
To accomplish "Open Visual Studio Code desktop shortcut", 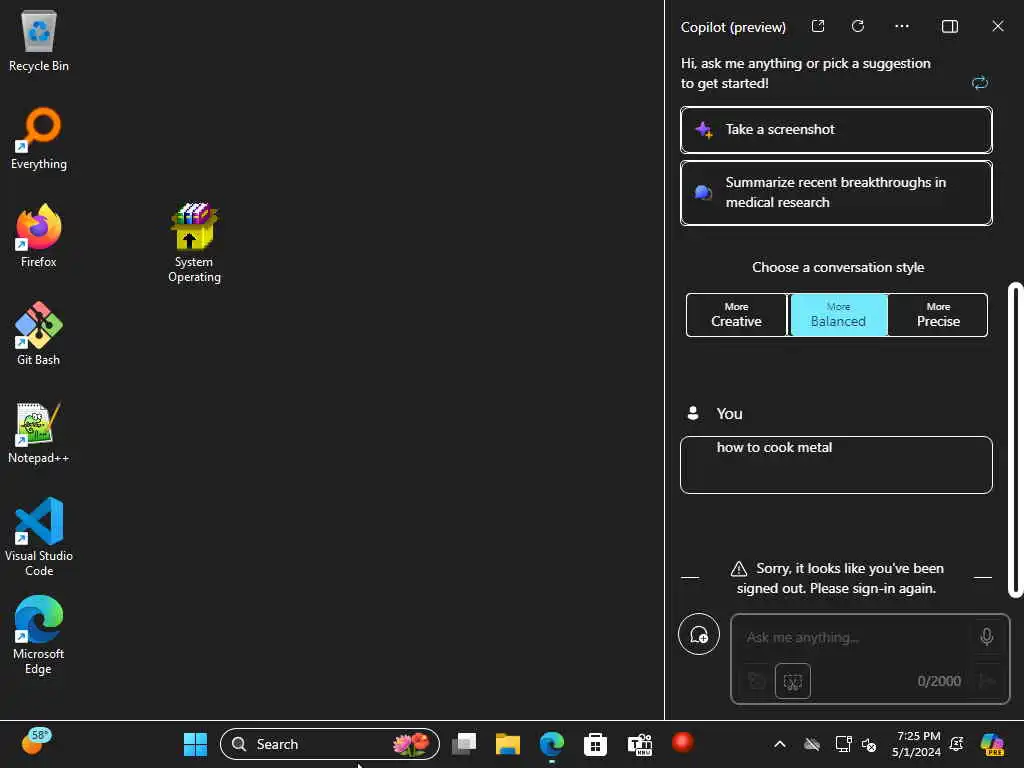I will pos(39,537).
